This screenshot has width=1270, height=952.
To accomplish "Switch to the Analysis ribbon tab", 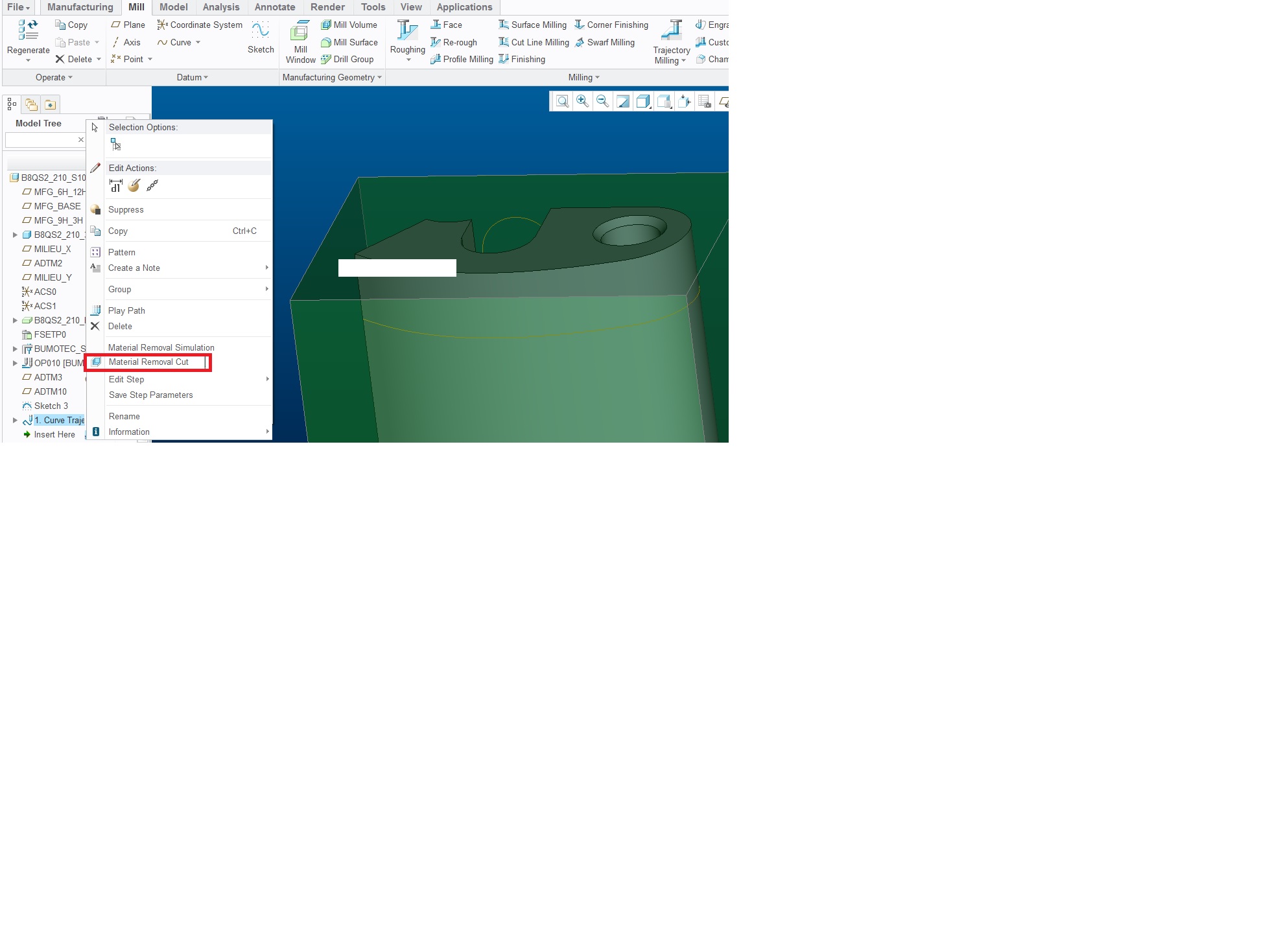I will [220, 7].
